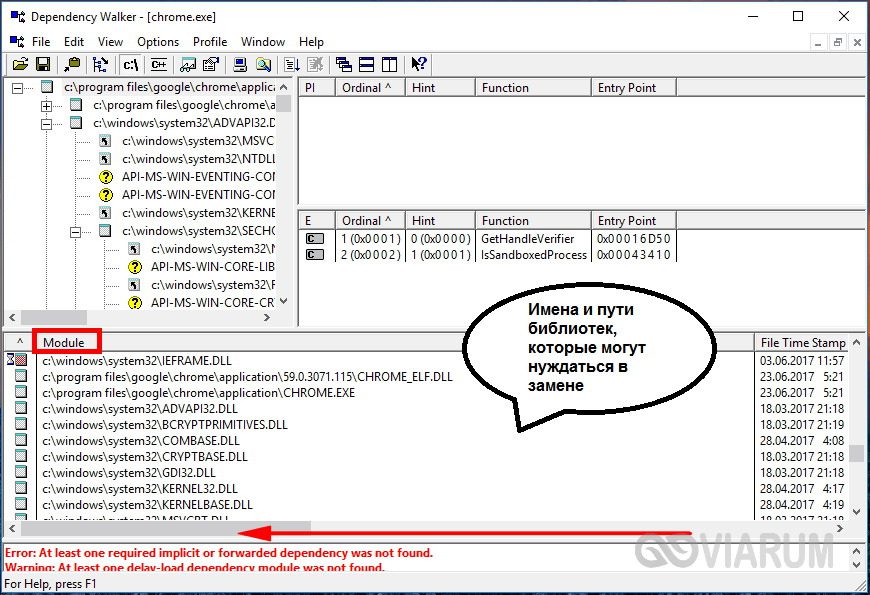This screenshot has height=595, width=870.
Task: Click the document icon beside File menu
Action: click(17, 42)
